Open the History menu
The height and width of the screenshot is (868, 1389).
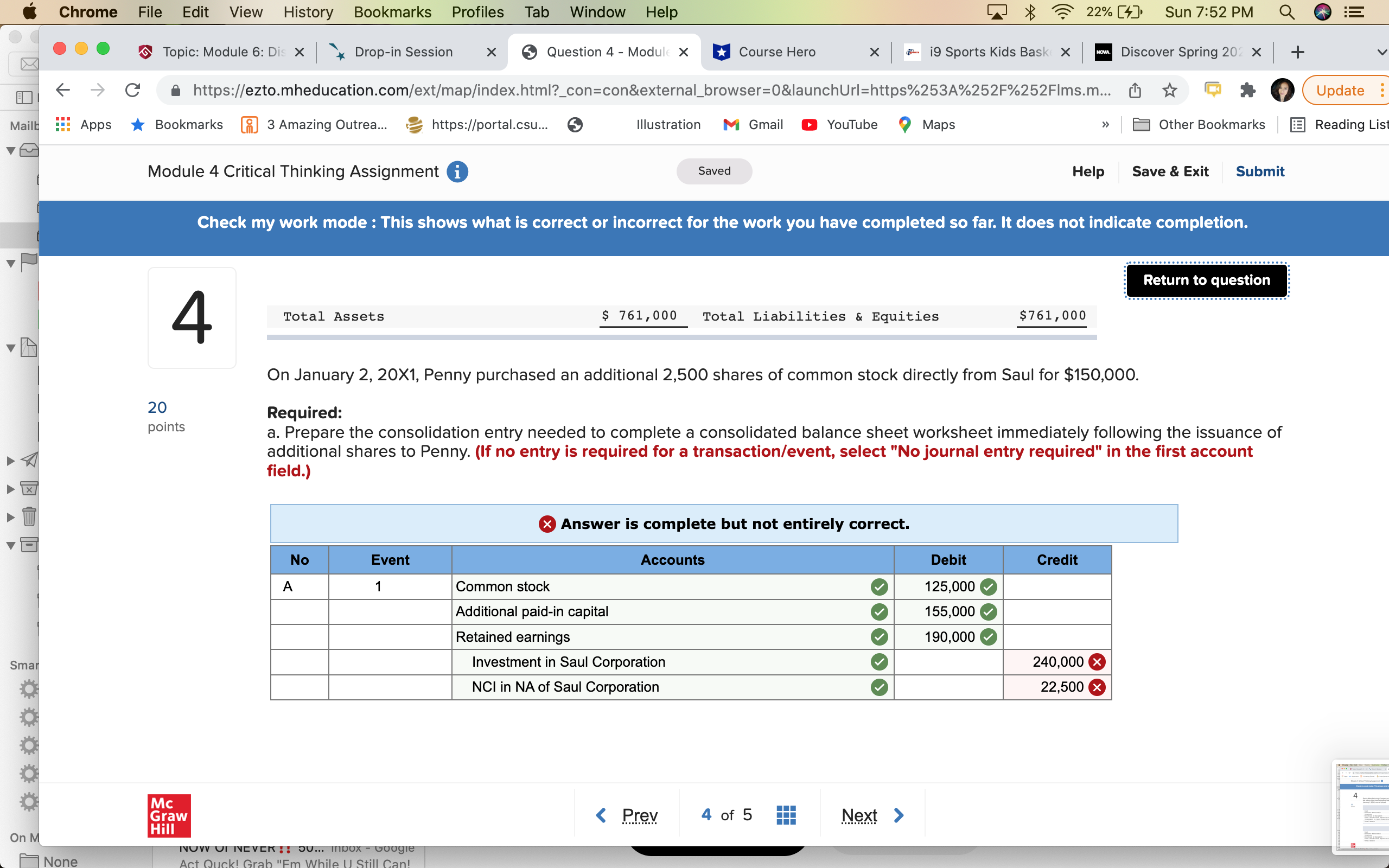308,12
